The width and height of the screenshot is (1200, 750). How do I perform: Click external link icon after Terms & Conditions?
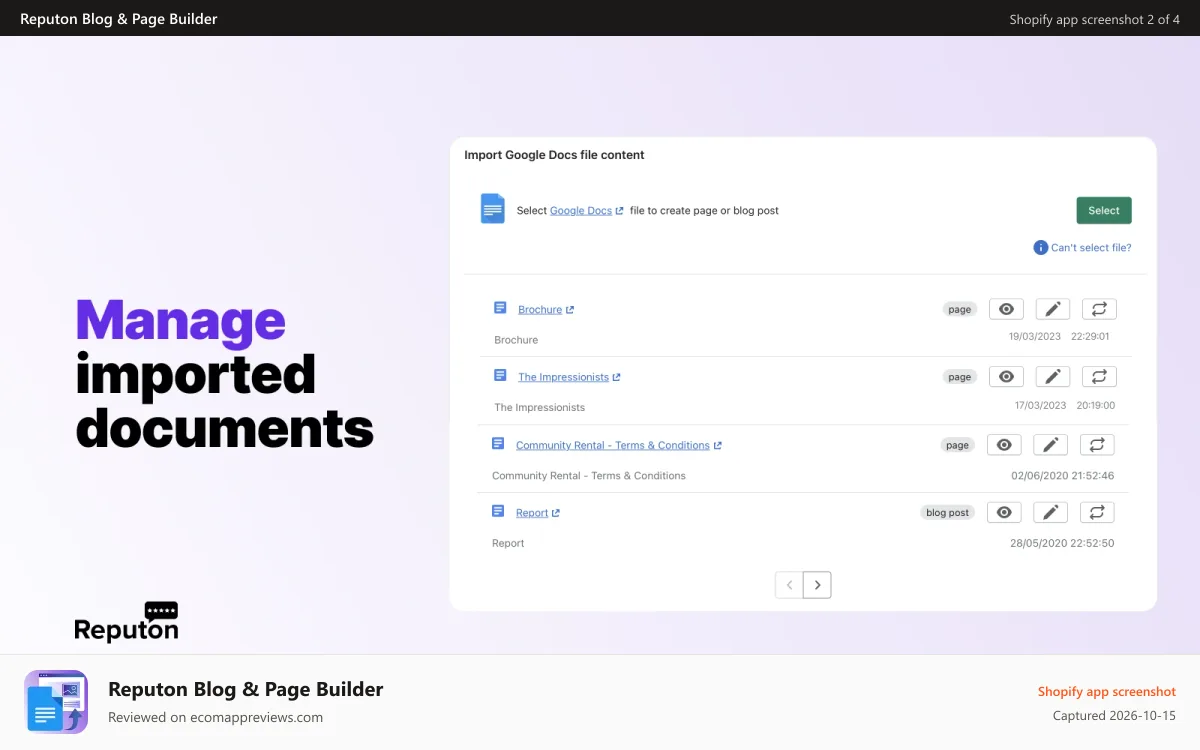tap(718, 445)
